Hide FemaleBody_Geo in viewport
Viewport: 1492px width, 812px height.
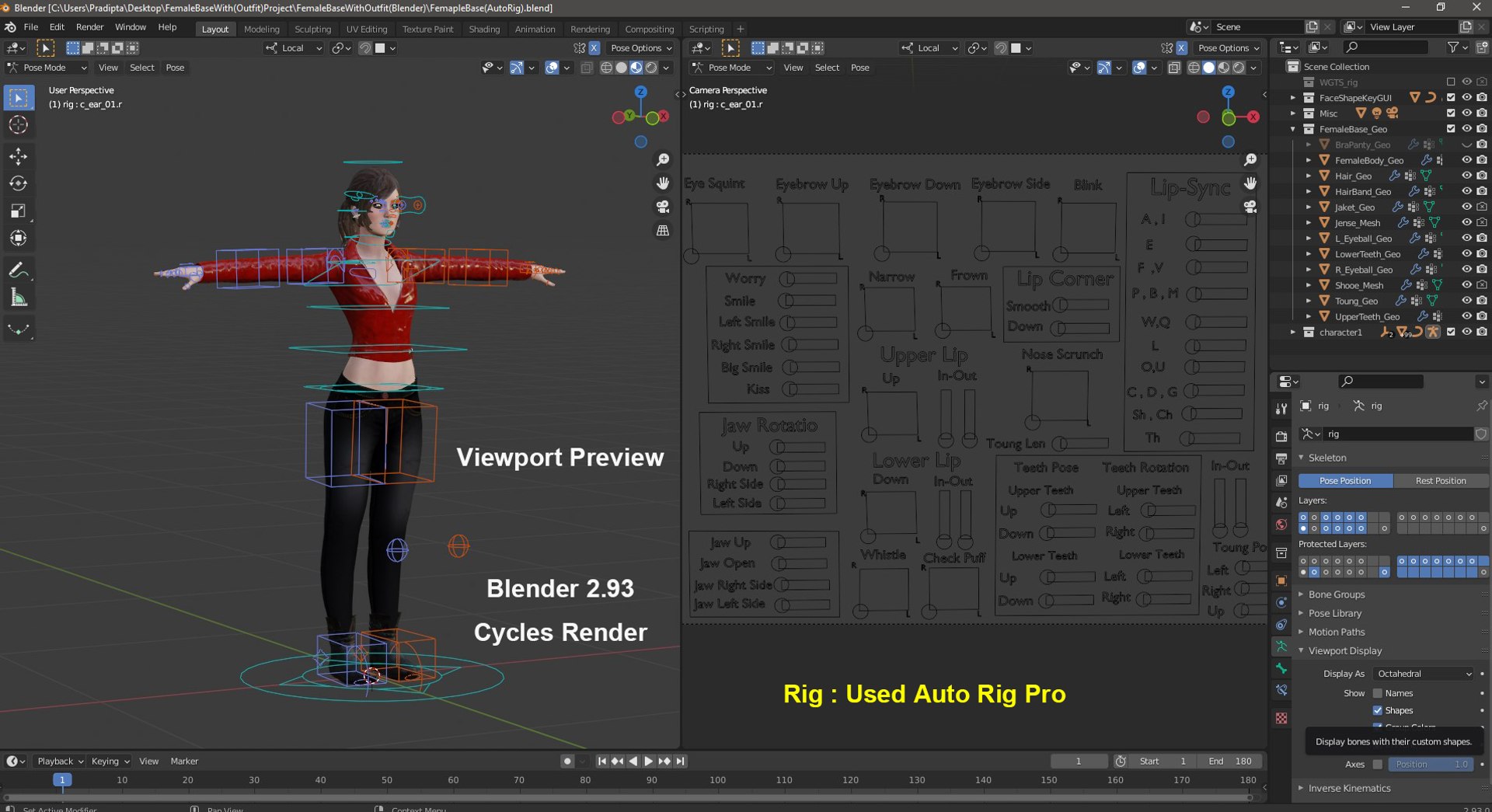1466,160
